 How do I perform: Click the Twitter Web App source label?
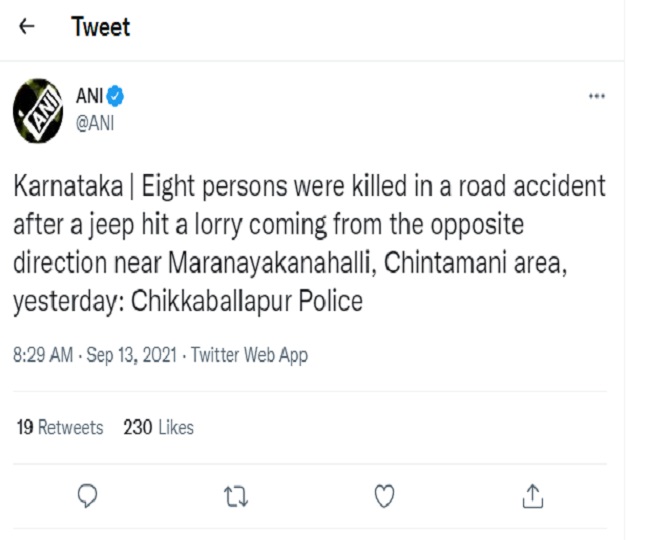coord(249,355)
